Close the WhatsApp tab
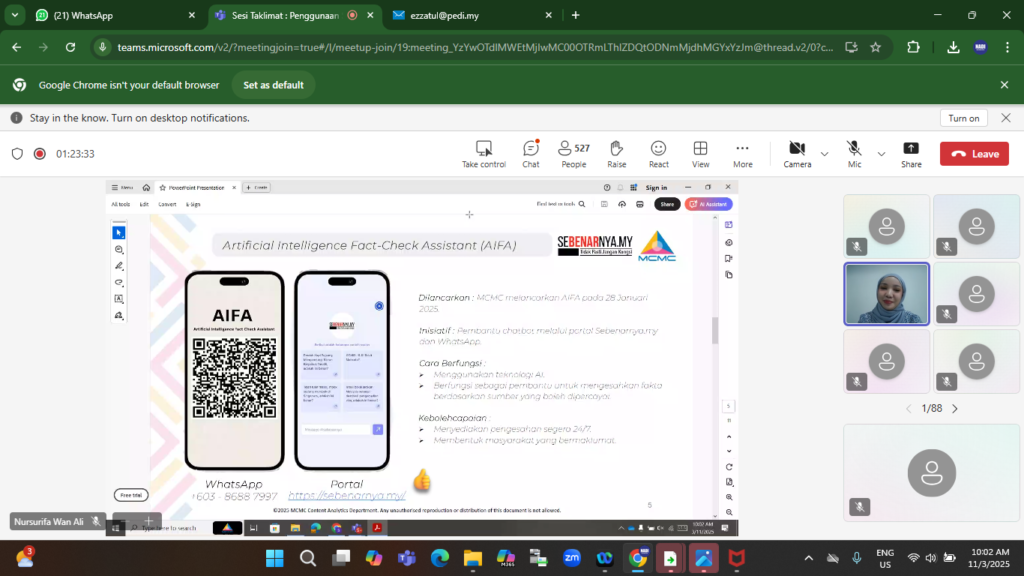The width and height of the screenshot is (1024, 576). pyautogui.click(x=191, y=15)
